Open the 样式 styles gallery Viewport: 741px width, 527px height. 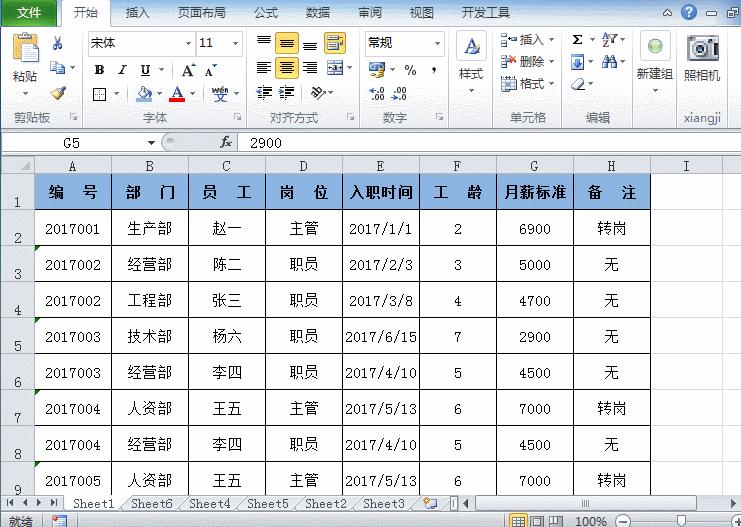pos(471,61)
